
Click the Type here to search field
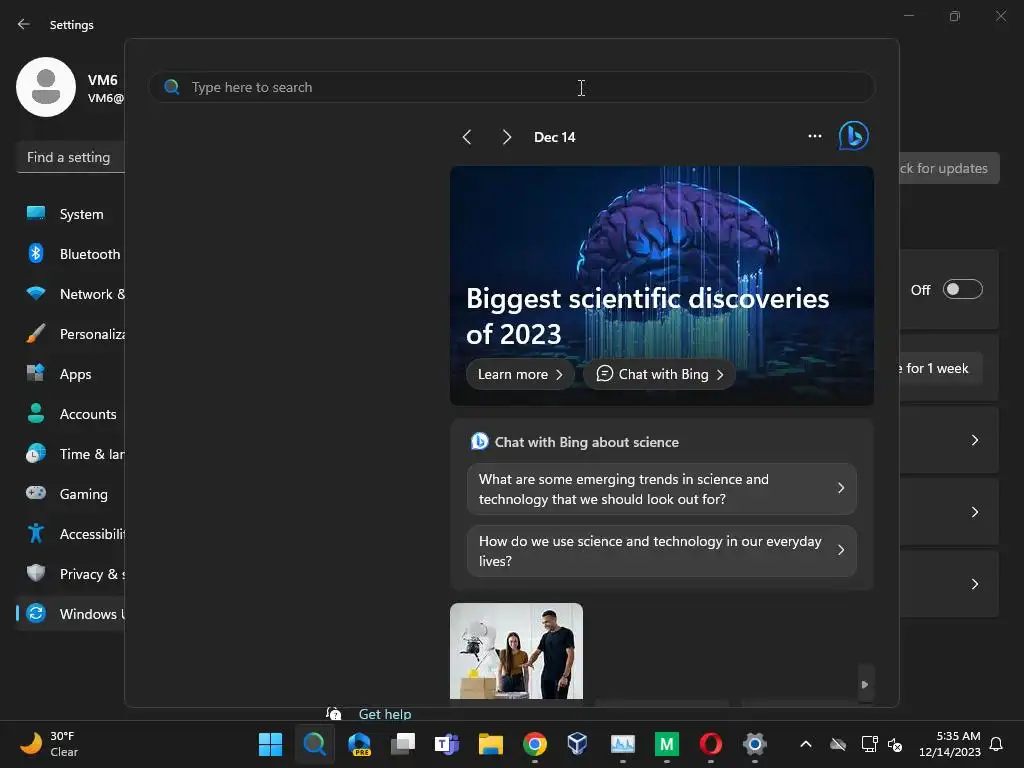[511, 87]
